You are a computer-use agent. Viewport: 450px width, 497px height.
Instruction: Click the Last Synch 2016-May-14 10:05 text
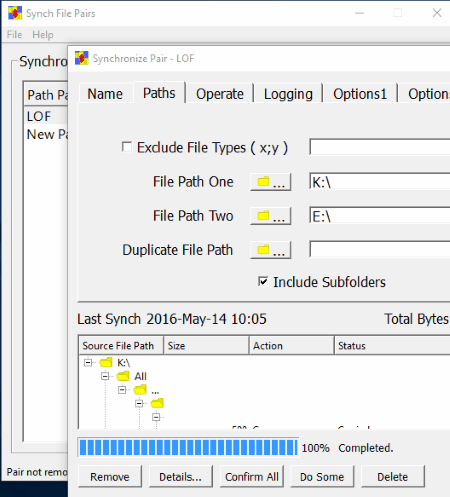(172, 319)
